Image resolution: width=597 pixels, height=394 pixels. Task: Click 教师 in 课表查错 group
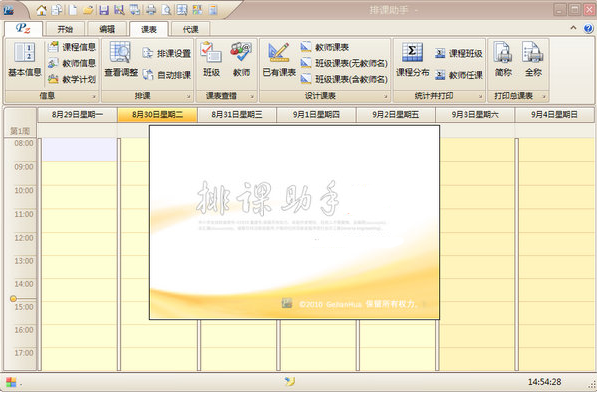pyautogui.click(x=241, y=59)
